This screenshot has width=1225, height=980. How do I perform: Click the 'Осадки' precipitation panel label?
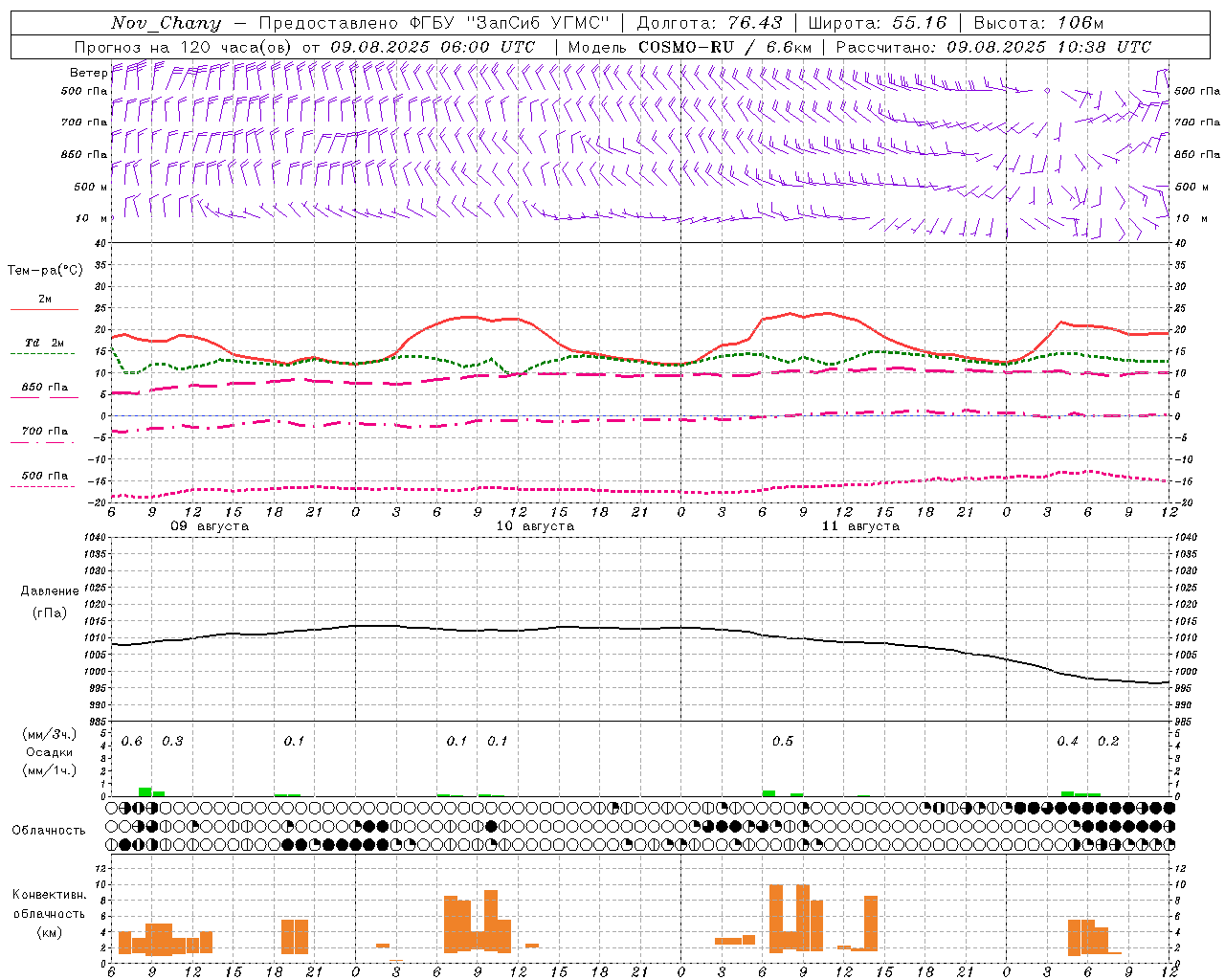tap(48, 752)
